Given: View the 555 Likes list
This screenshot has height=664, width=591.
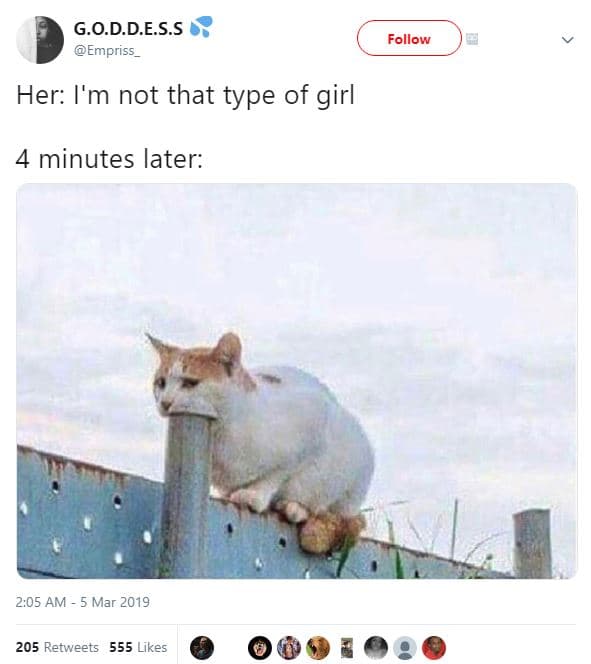Looking at the screenshot, I should [138, 647].
